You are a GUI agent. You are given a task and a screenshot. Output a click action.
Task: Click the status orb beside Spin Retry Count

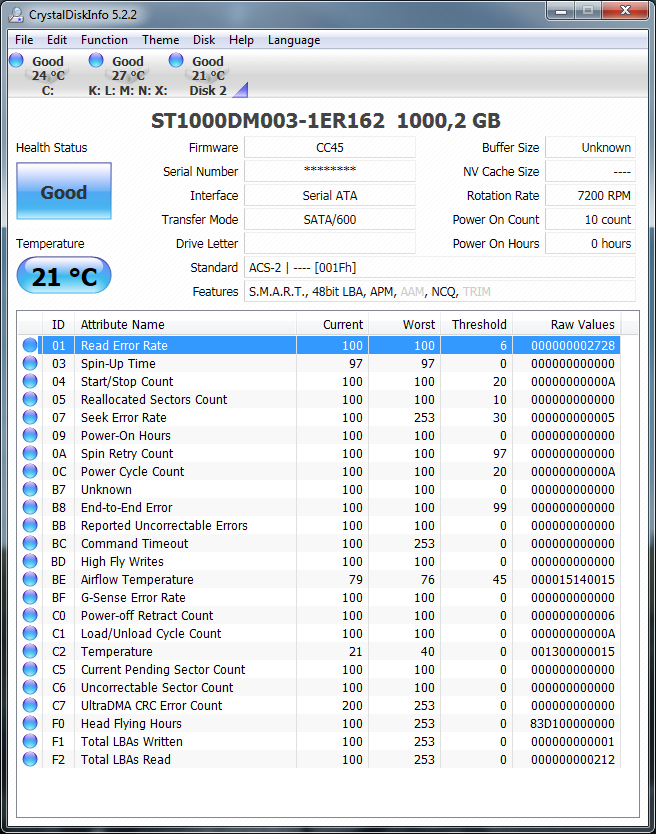click(x=30, y=454)
